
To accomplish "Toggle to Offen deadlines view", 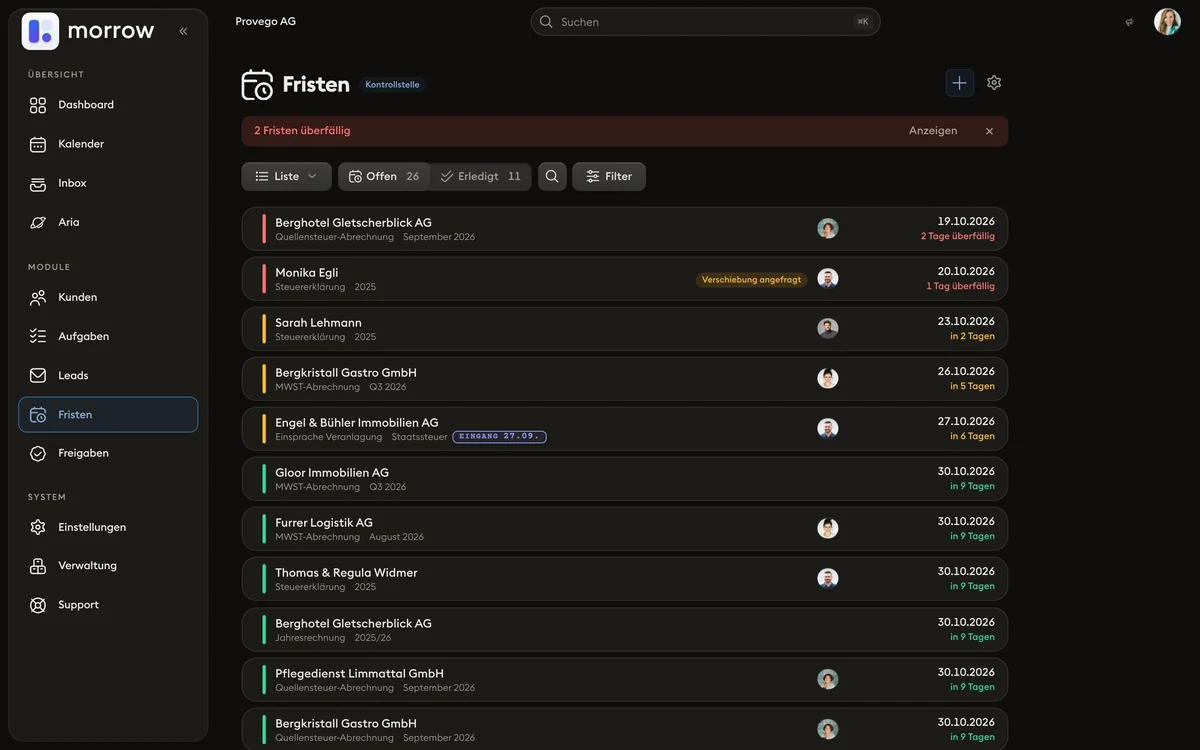I will 384,176.
